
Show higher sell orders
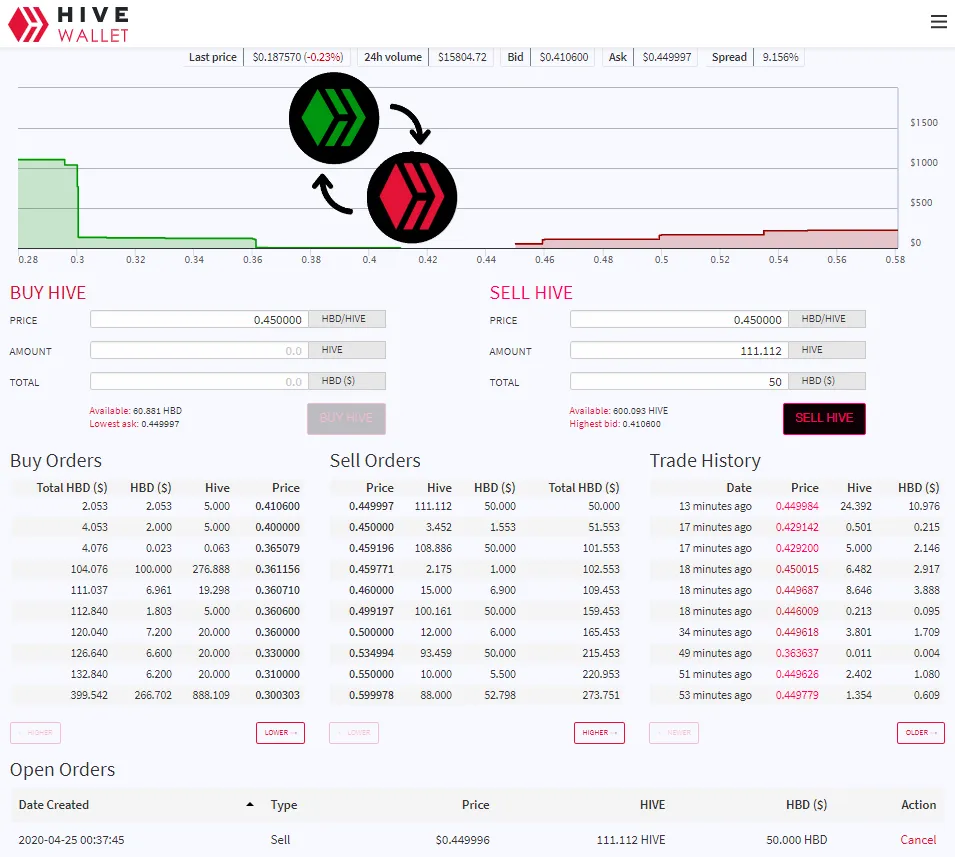pyautogui.click(x=599, y=733)
